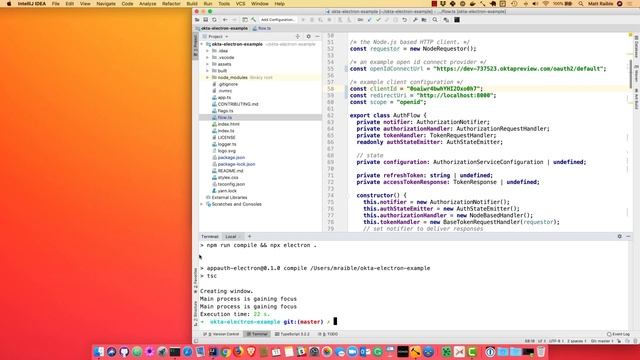Click the Build hammer icon in toolbar
The width and height of the screenshot is (640, 360).
pyautogui.click(x=253, y=20)
